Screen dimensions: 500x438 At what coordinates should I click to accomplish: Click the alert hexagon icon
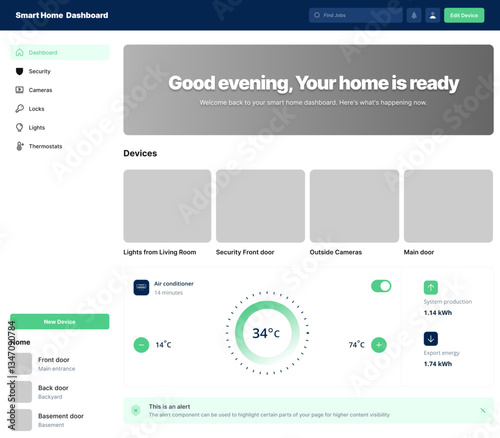(x=136, y=410)
